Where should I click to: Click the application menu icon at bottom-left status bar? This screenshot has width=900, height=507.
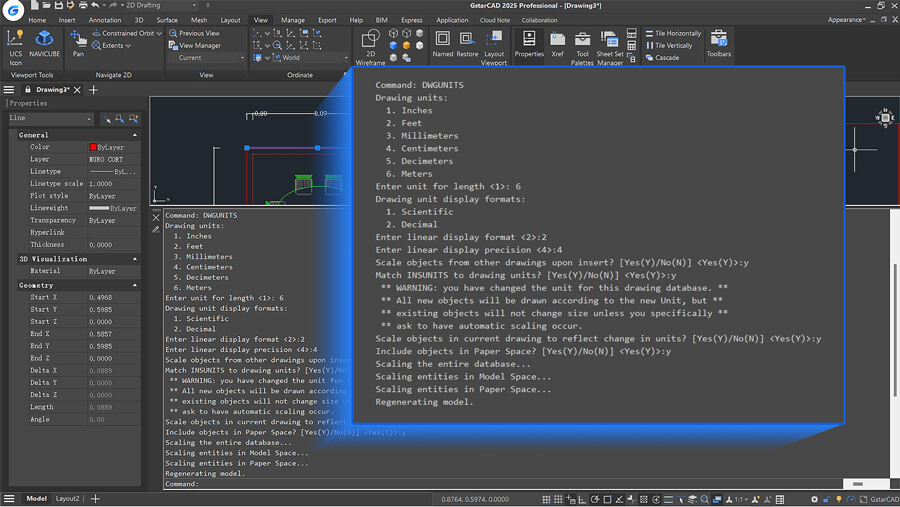(9, 498)
